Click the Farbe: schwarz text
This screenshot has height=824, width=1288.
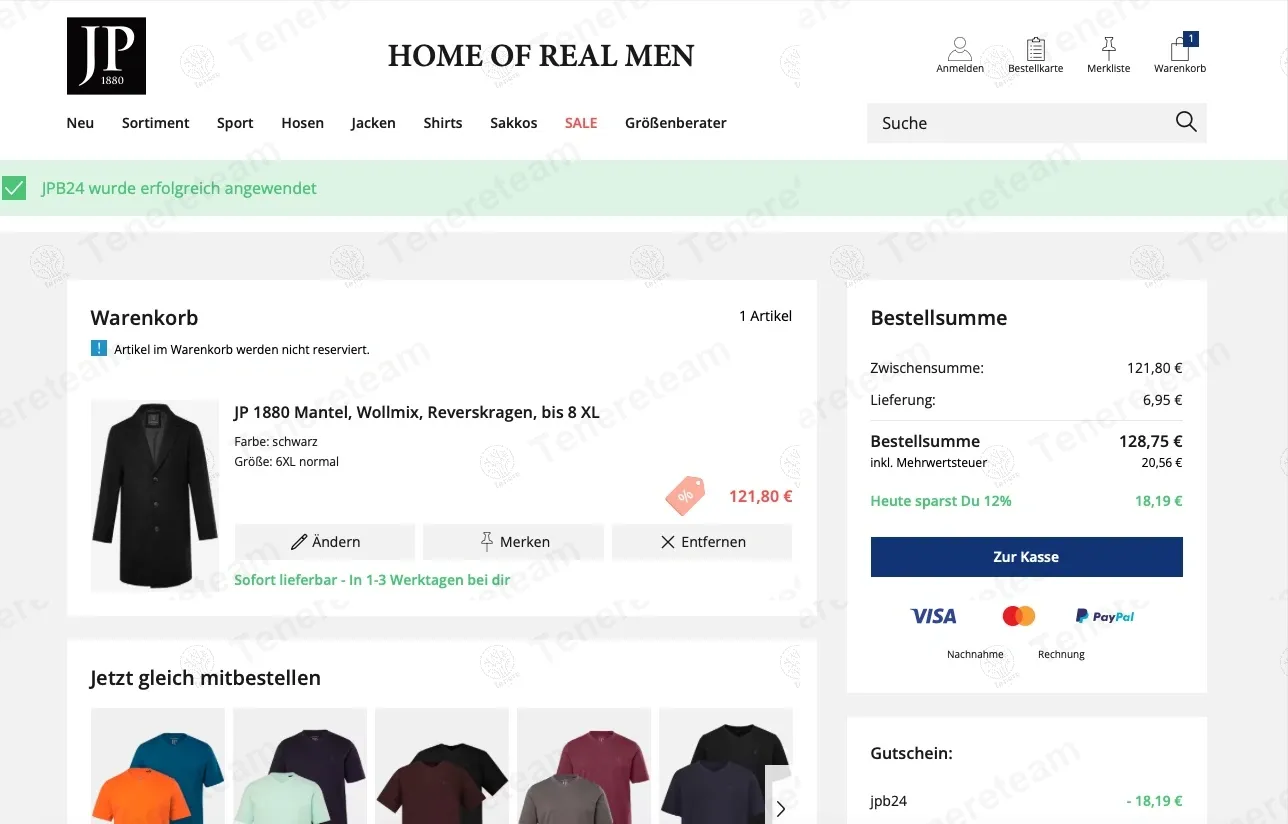[276, 441]
